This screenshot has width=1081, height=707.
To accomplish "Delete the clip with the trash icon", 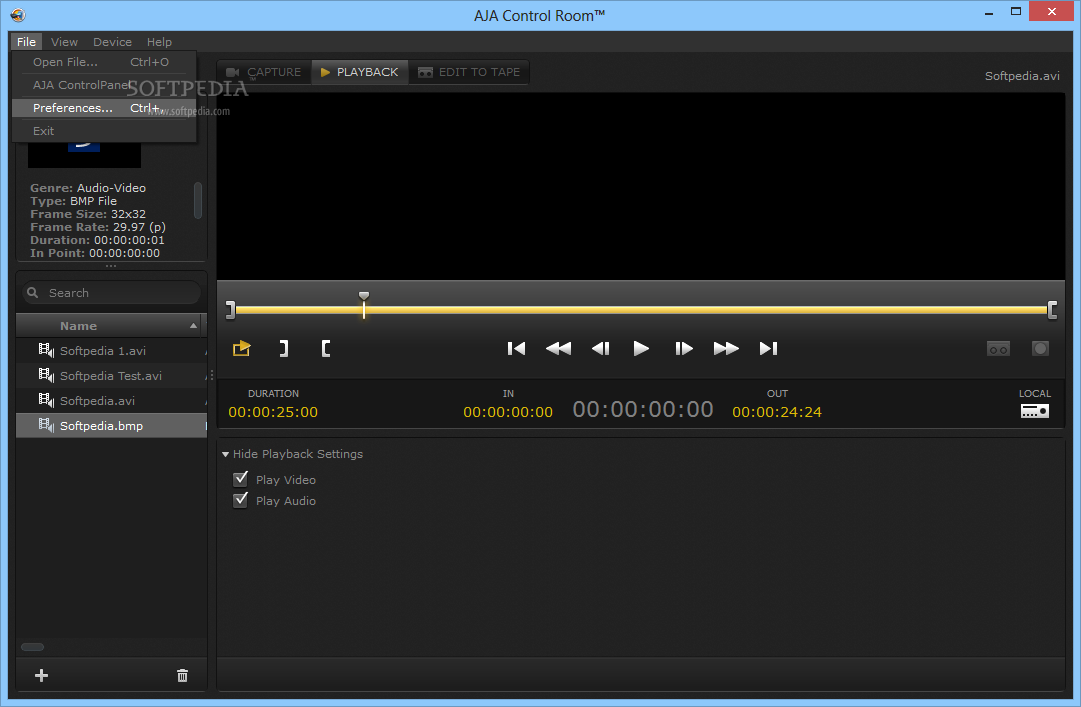I will coord(182,675).
